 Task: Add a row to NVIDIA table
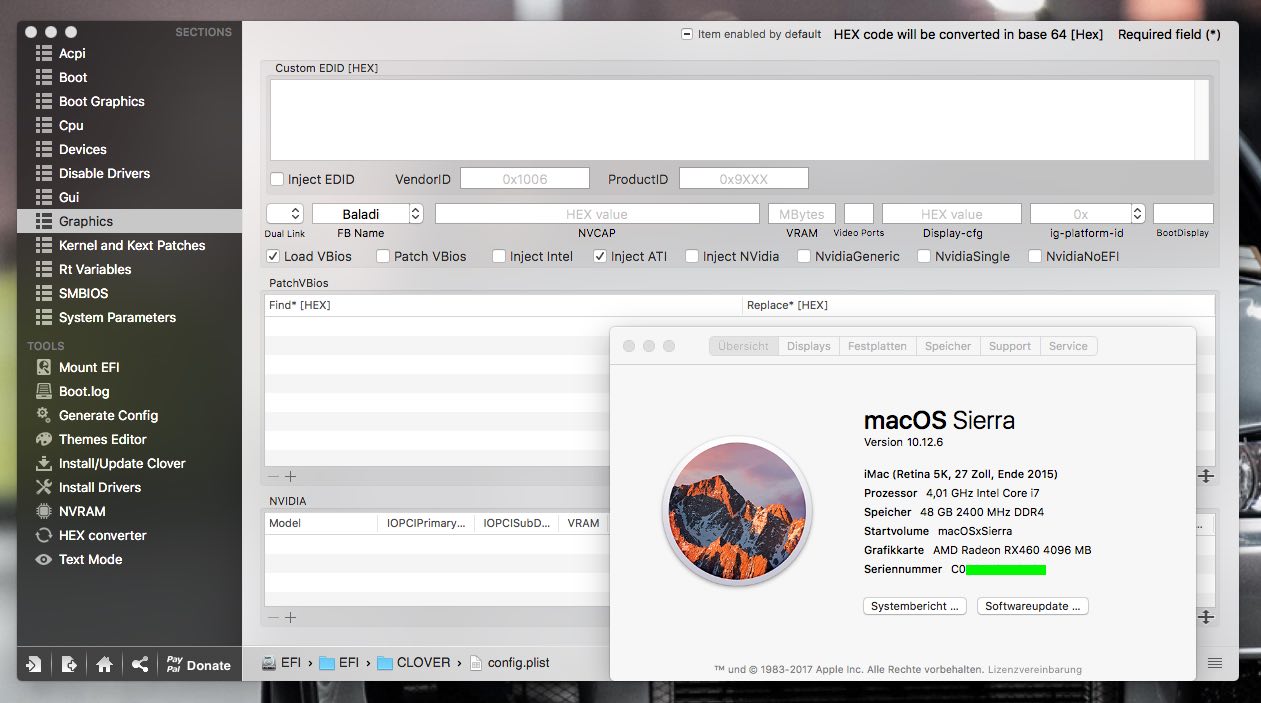point(291,617)
